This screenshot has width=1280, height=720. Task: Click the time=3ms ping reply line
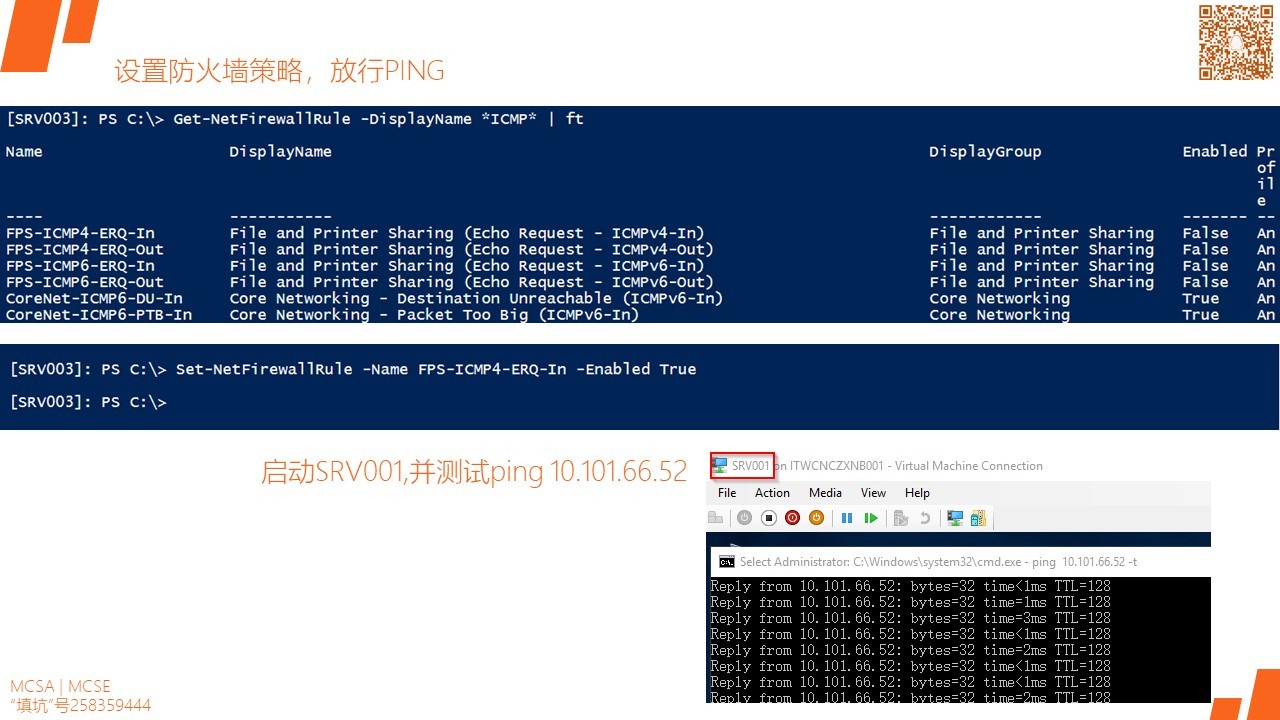[910, 618]
